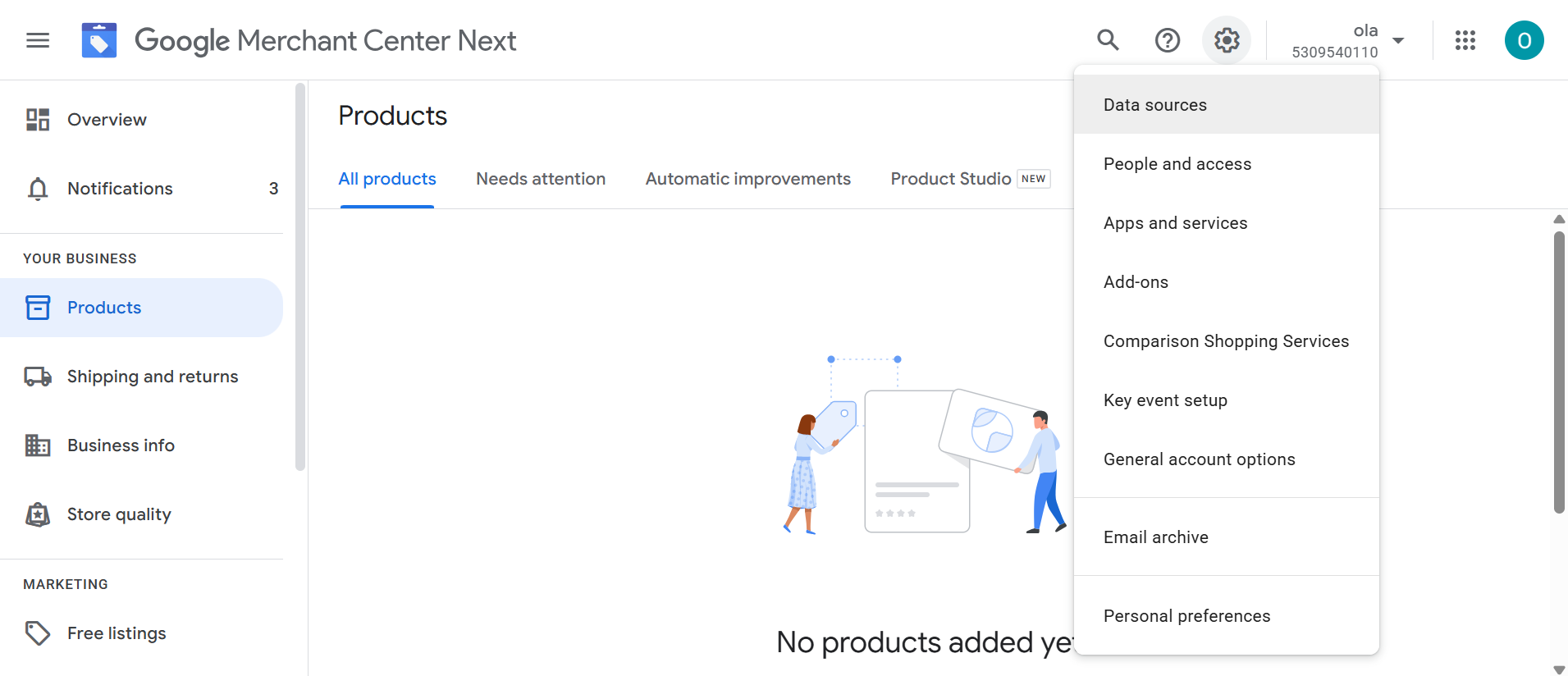The height and width of the screenshot is (676, 1568).
Task: Open General account options
Action: [1227, 459]
